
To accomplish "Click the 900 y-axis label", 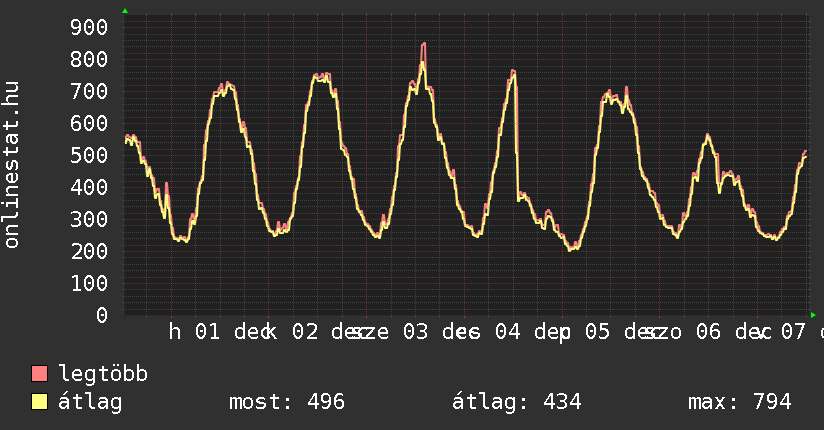I will tap(88, 27).
